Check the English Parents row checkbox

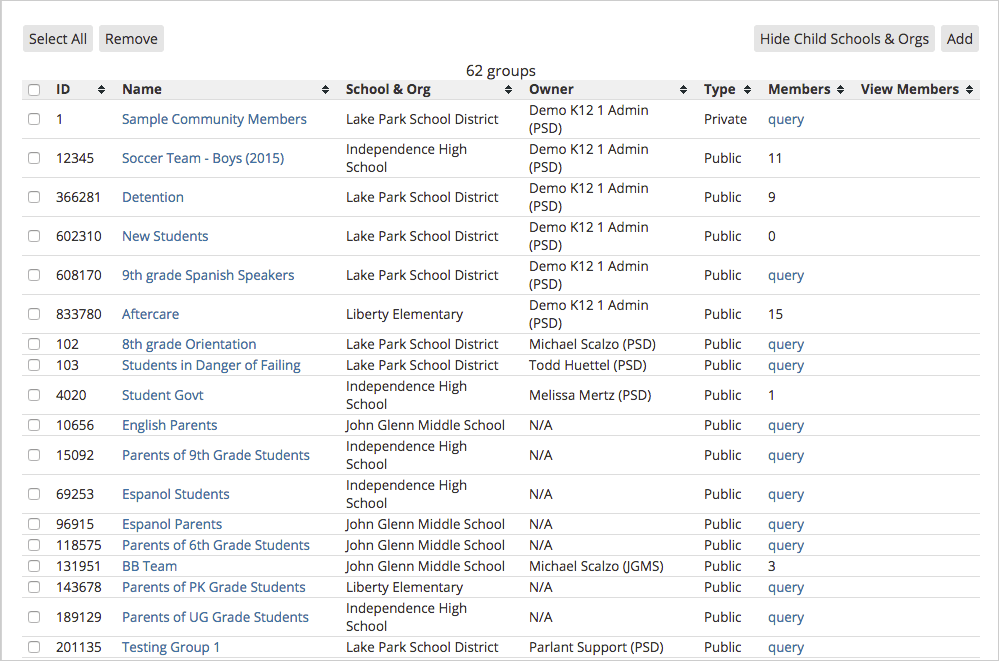[x=34, y=425]
